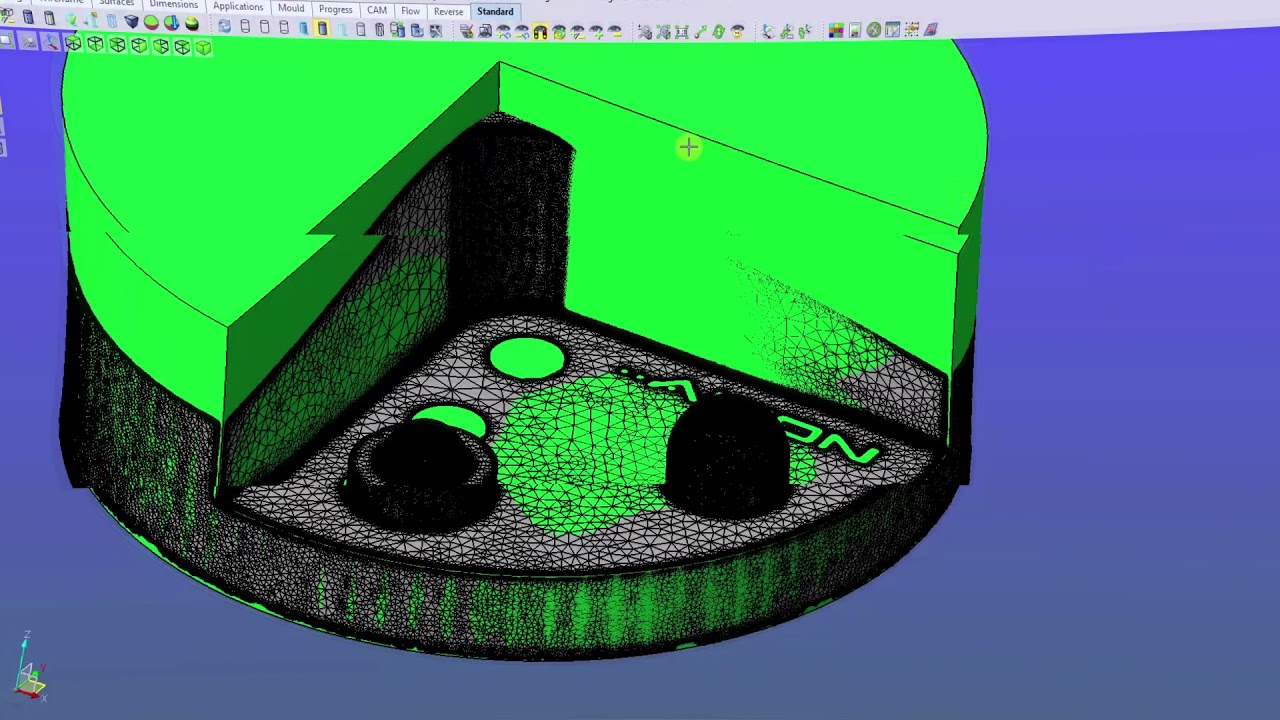Viewport: 1280px width, 720px height.
Task: Open the Applications tab
Action: click(x=238, y=7)
